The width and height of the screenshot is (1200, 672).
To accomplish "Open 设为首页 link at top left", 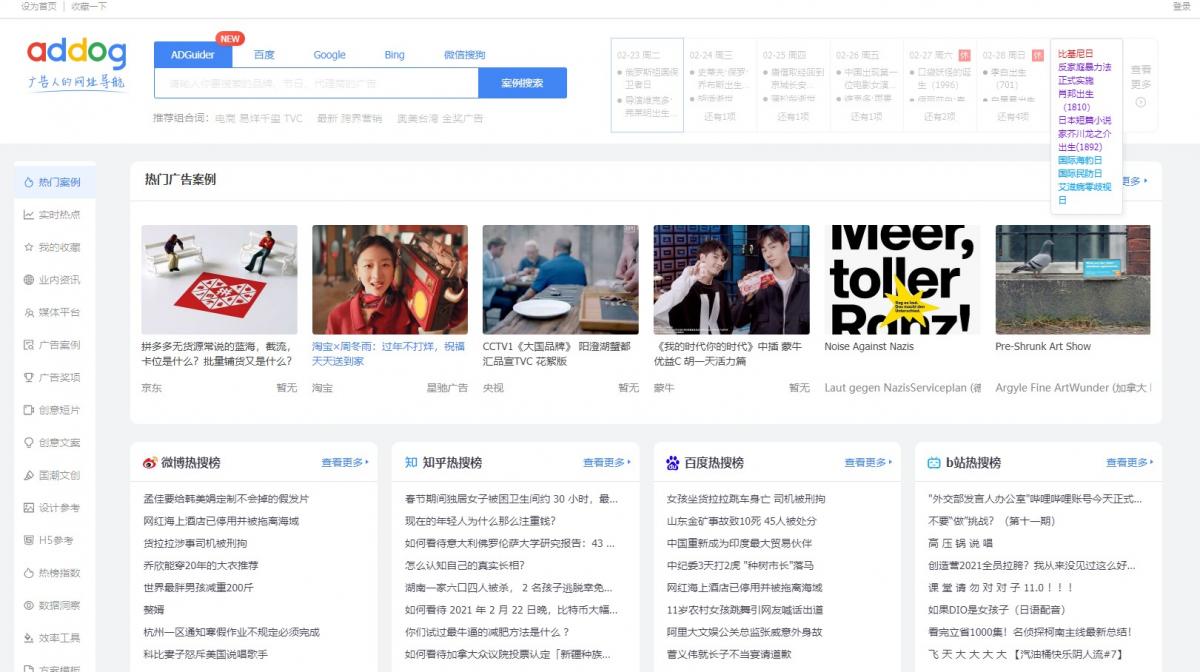I will tap(38, 6).
